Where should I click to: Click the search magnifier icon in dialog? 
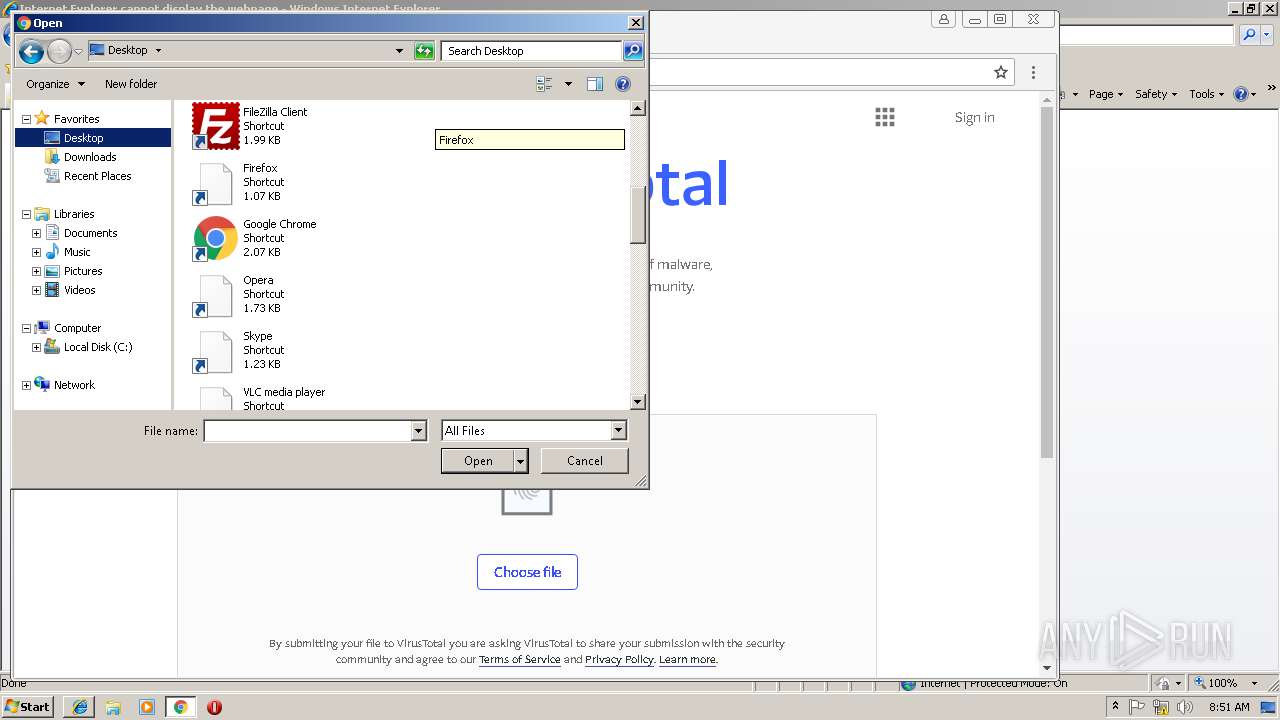point(632,51)
